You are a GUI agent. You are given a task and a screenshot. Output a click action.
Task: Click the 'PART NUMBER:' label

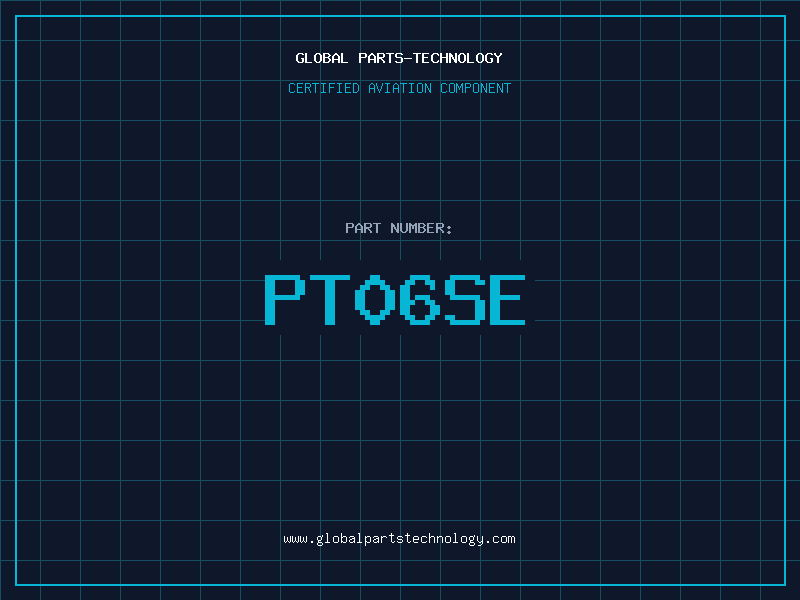[399, 228]
